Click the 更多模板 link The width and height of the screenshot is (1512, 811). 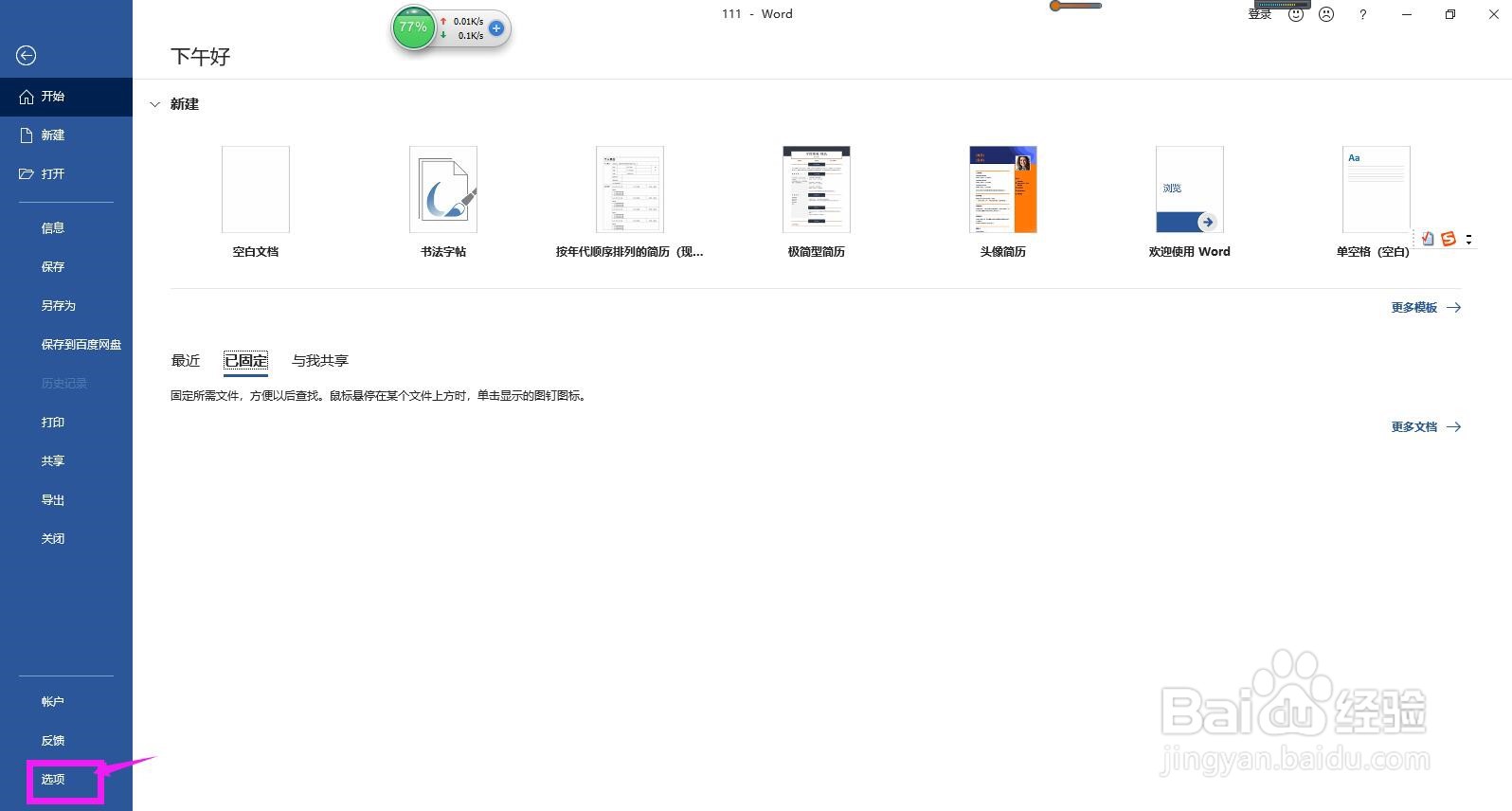[1426, 308]
